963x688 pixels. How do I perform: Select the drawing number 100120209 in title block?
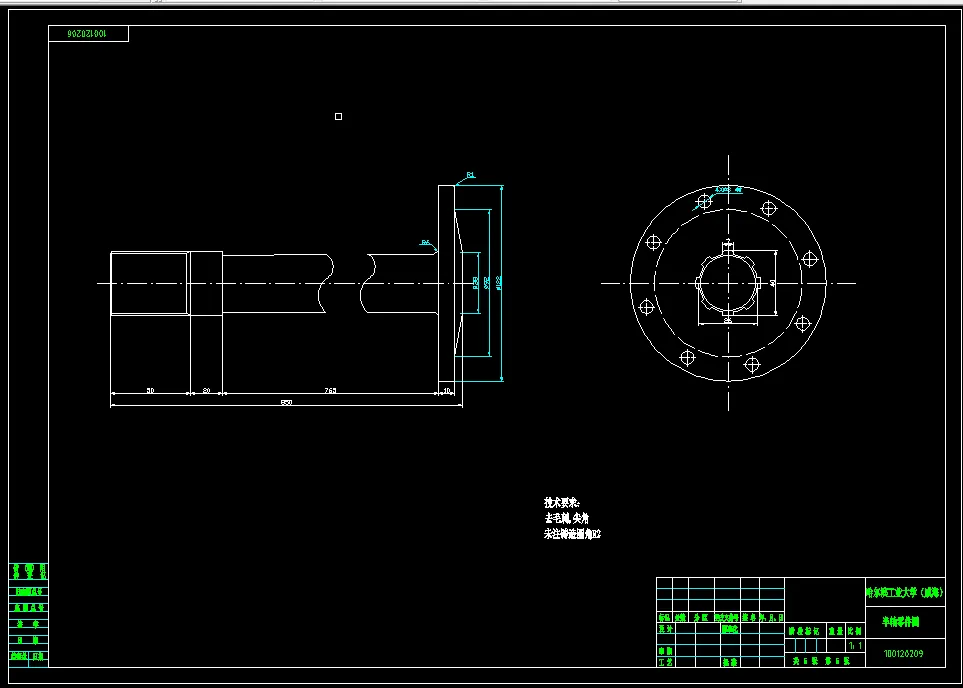pyautogui.click(x=903, y=654)
